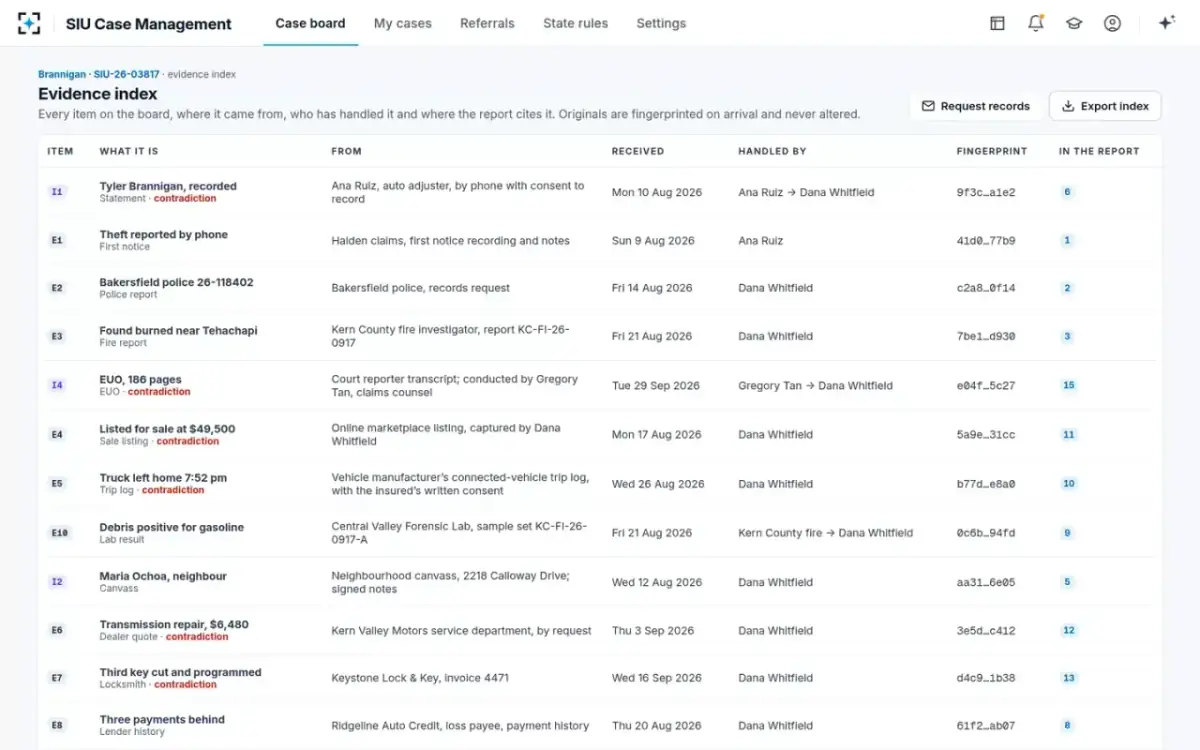Open the graduation cap learning icon
The image size is (1200, 750).
pyautogui.click(x=1074, y=23)
